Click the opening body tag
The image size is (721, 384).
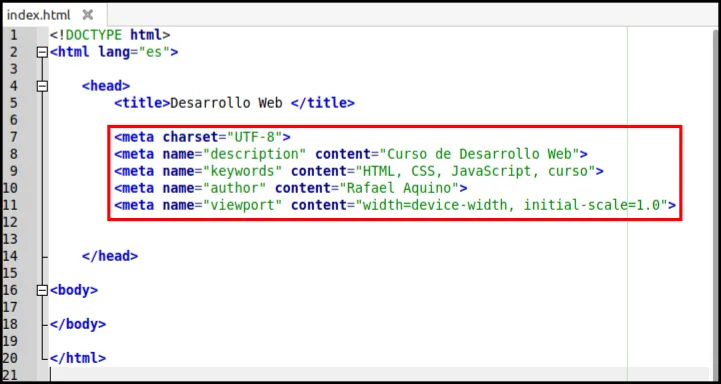click(x=74, y=290)
